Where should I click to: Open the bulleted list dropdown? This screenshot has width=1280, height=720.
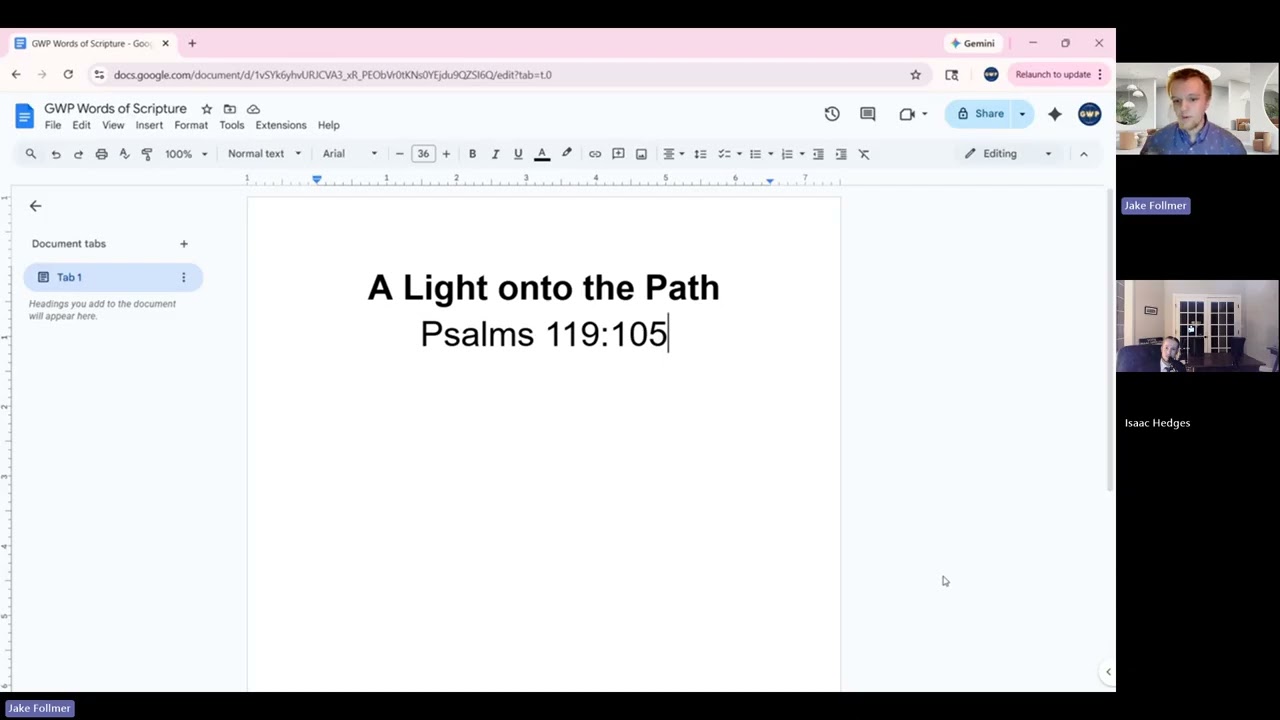(770, 154)
